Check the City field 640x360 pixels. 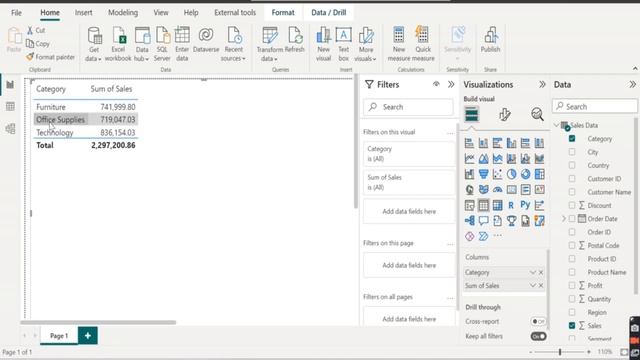[x=572, y=152]
